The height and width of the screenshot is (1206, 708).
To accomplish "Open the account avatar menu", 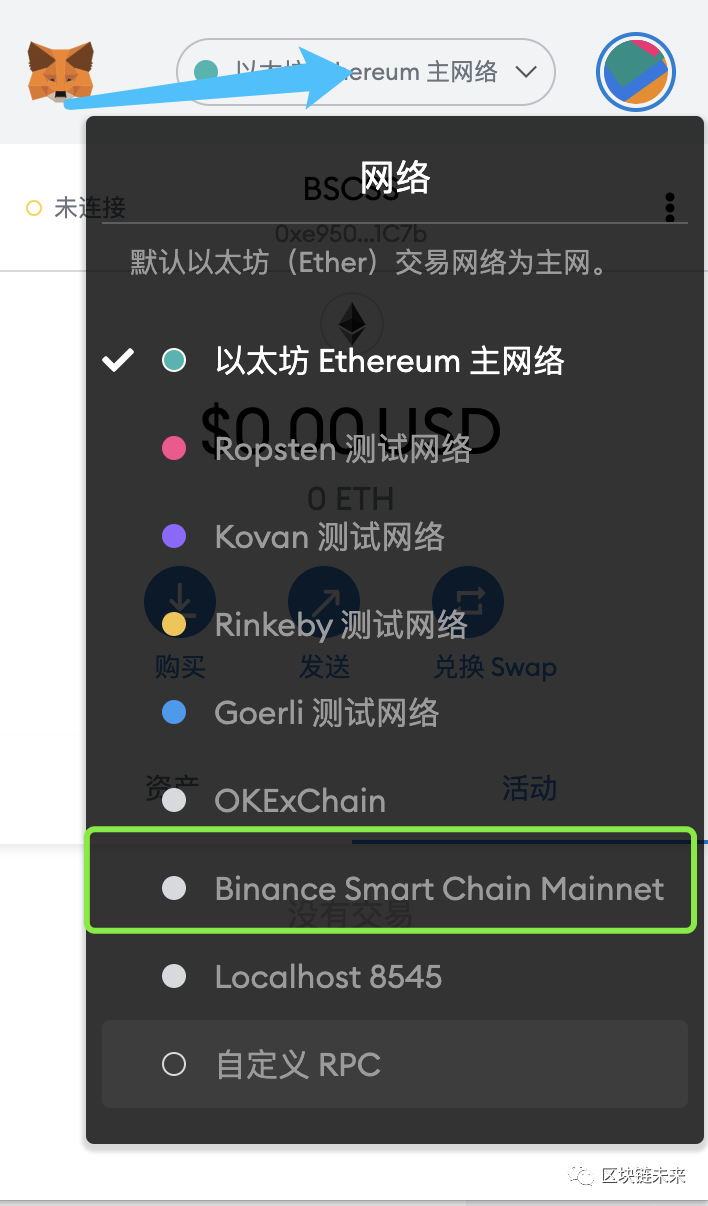I will pos(636,72).
